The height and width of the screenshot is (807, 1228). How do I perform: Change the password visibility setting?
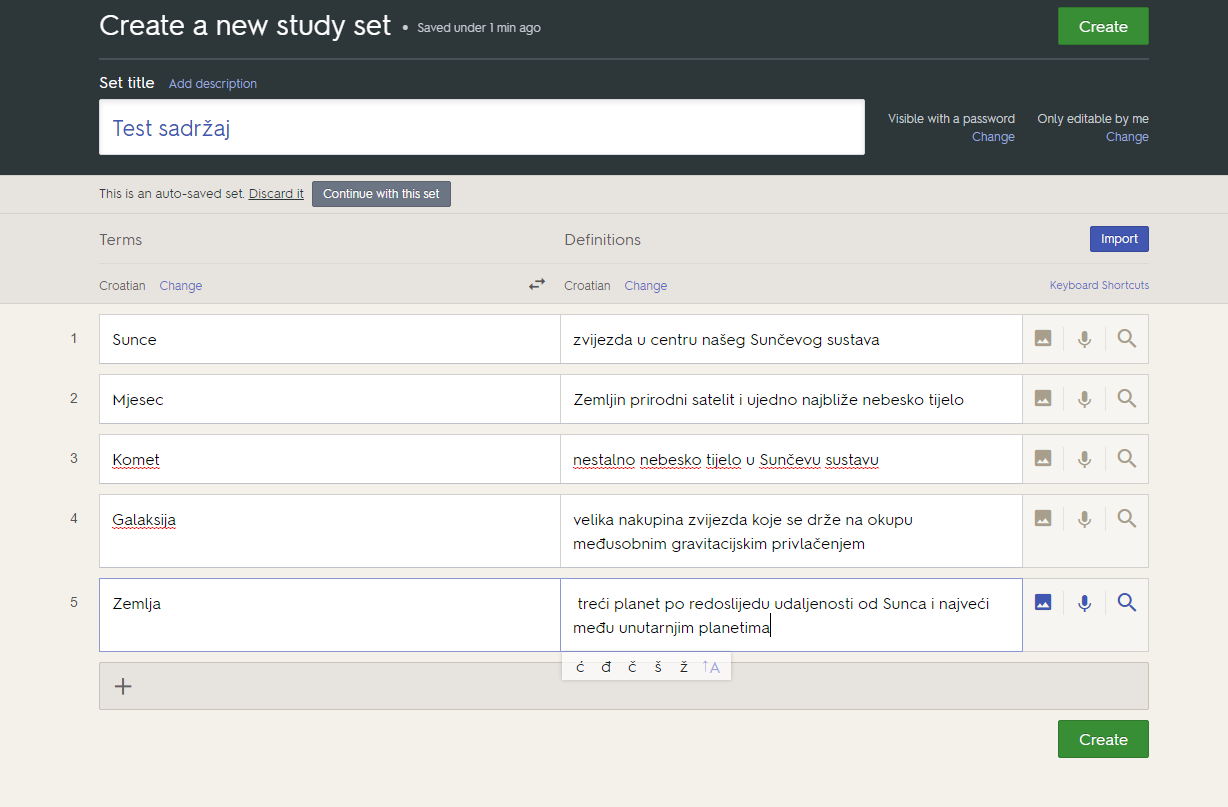(992, 137)
